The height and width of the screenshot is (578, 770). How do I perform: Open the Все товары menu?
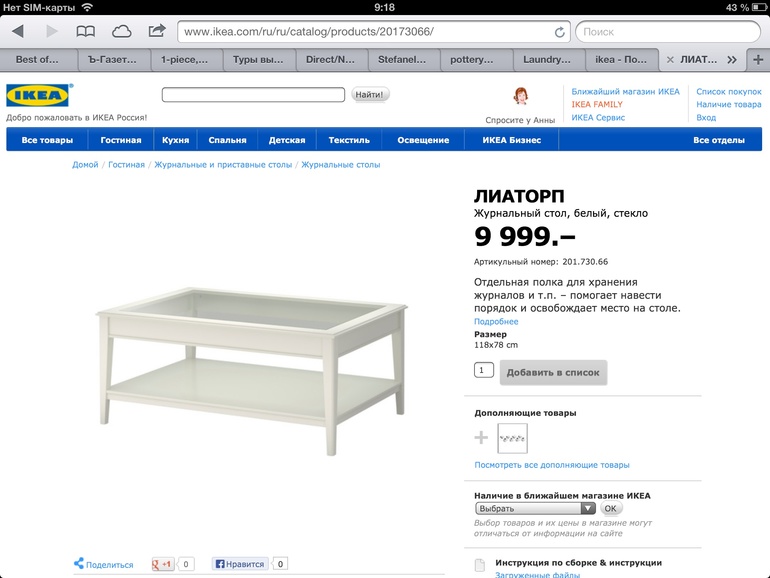(47, 140)
